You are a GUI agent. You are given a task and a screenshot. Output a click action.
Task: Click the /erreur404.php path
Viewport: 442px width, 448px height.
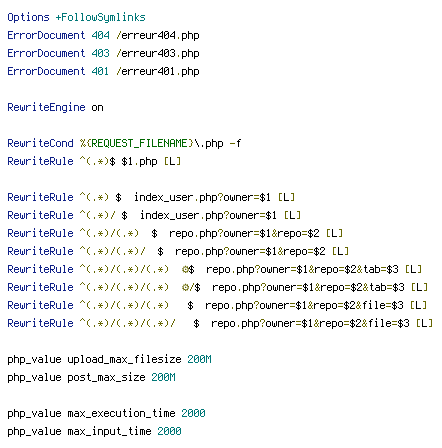tap(158, 35)
